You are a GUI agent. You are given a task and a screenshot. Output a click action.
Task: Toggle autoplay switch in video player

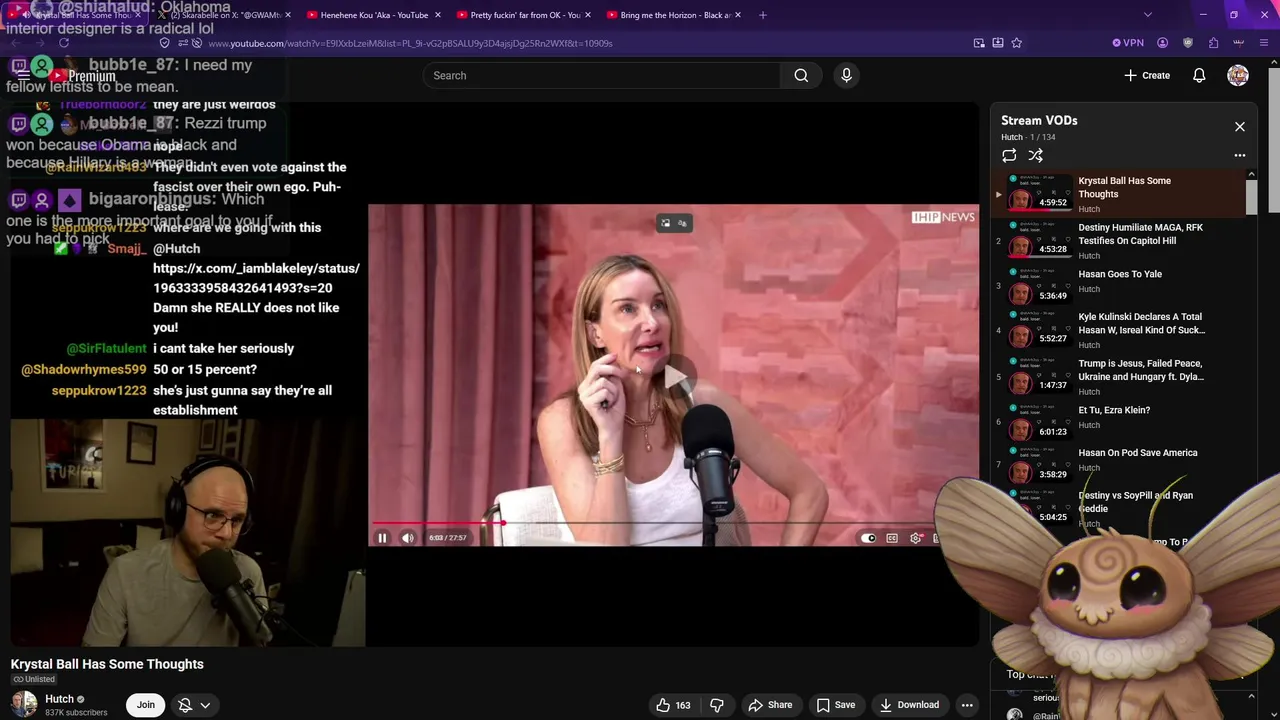click(x=868, y=538)
